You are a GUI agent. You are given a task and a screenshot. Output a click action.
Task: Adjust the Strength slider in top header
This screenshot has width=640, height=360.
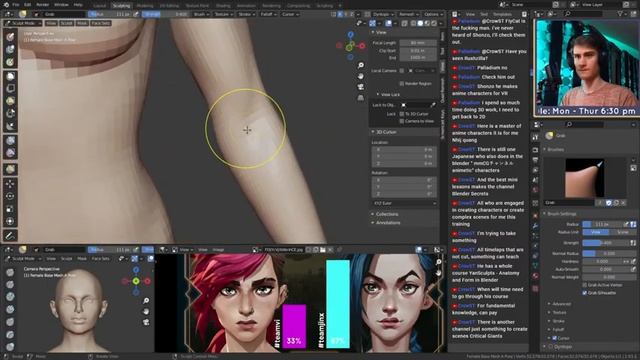(166, 14)
